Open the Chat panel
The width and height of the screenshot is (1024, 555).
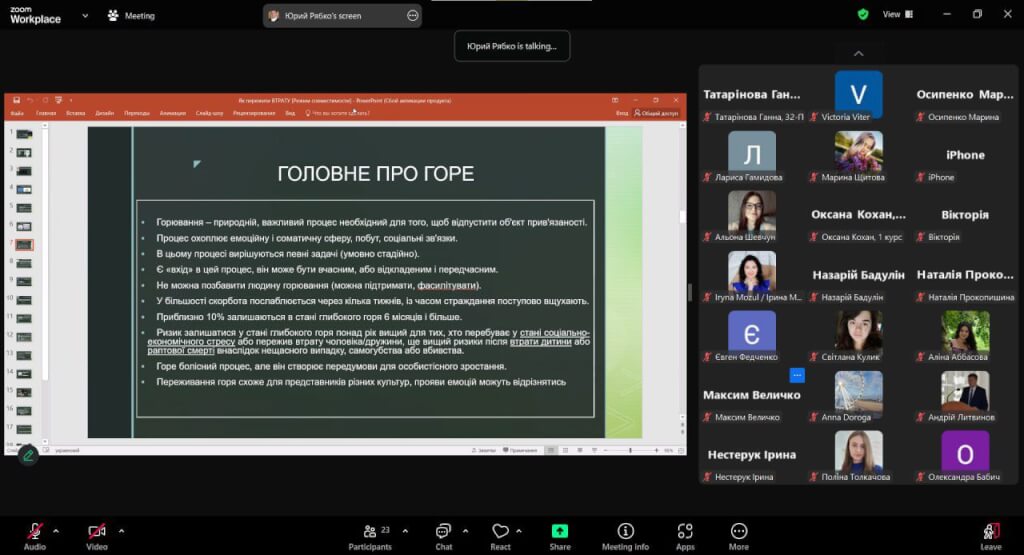[x=443, y=535]
